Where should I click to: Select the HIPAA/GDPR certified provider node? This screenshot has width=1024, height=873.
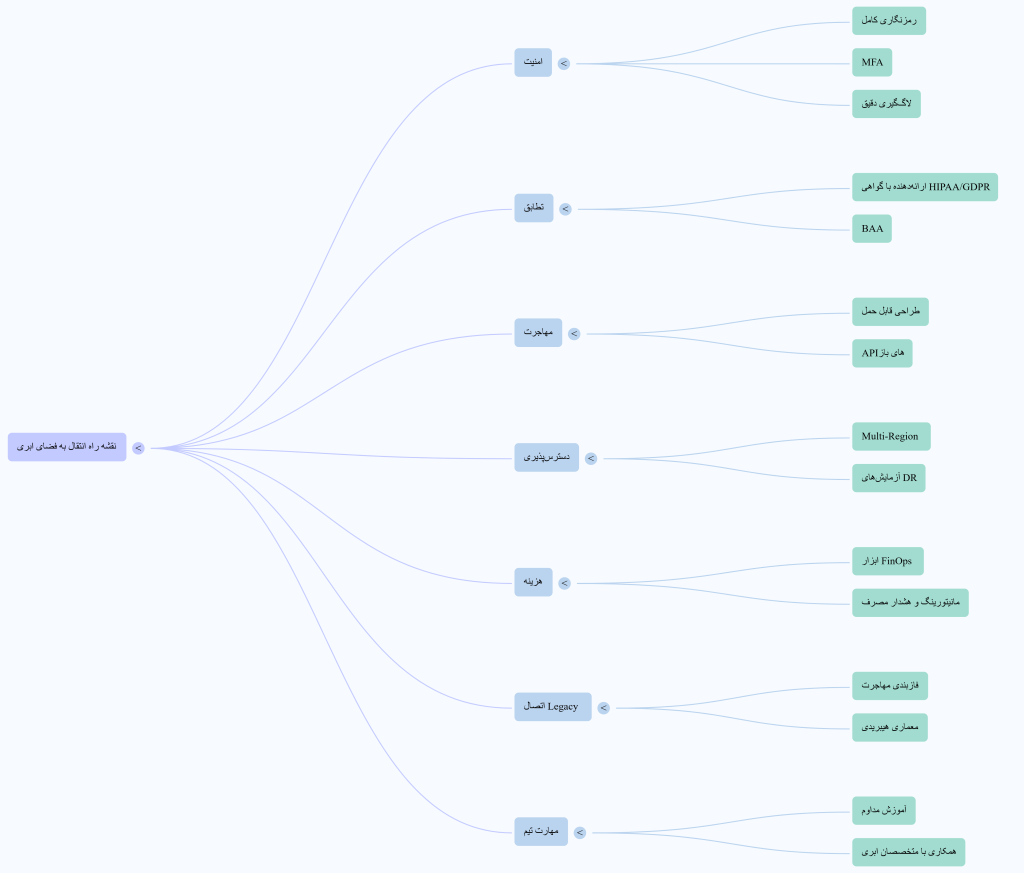point(924,187)
